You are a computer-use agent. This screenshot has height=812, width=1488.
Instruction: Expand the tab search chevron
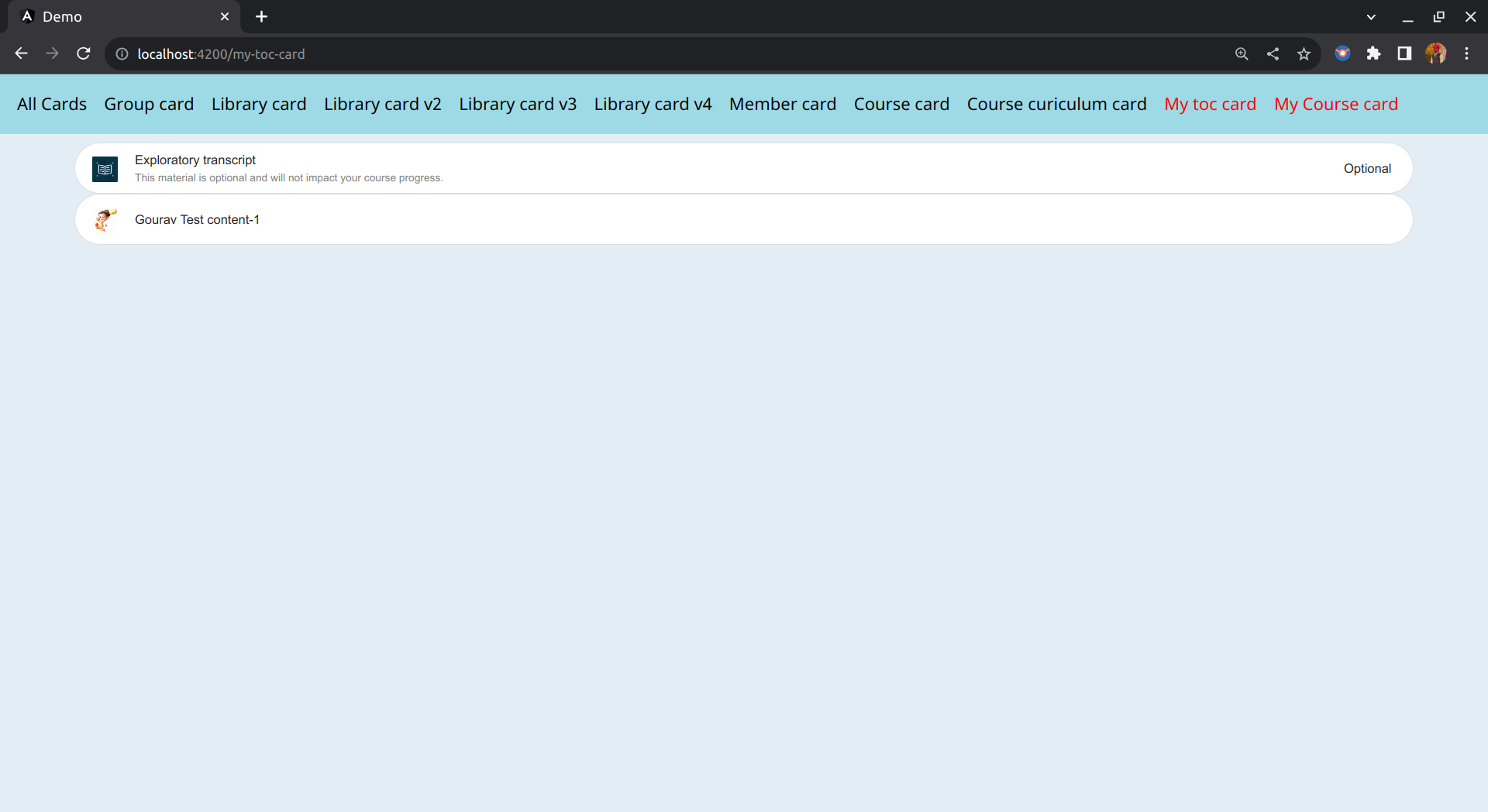(x=1371, y=16)
